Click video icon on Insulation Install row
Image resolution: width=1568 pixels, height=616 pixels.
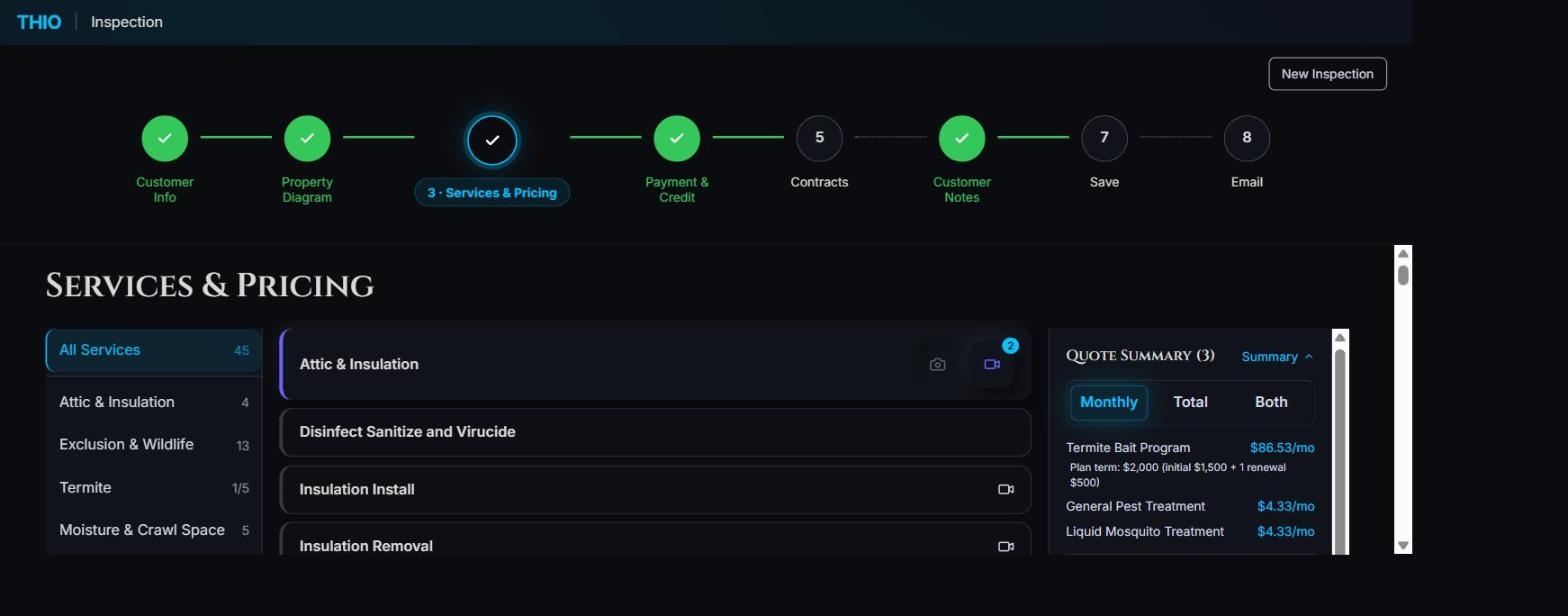(x=1006, y=490)
